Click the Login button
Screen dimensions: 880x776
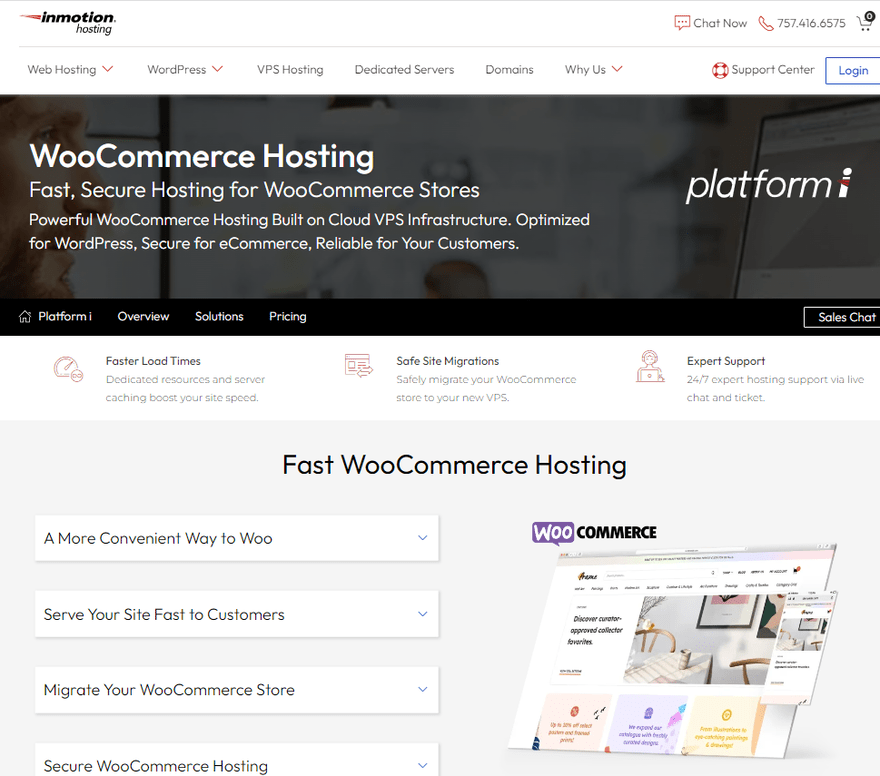pyautogui.click(x=852, y=71)
